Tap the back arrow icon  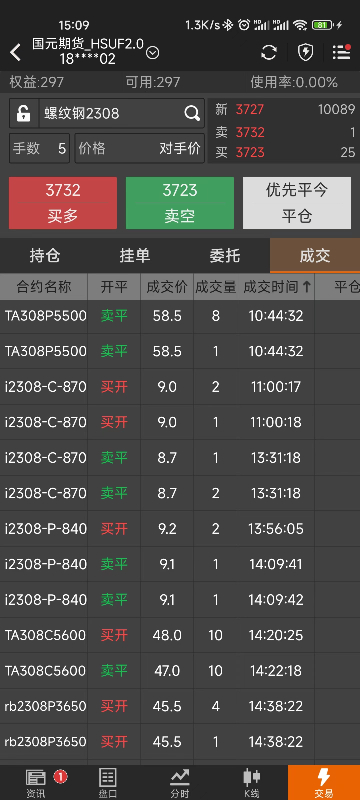15,52
